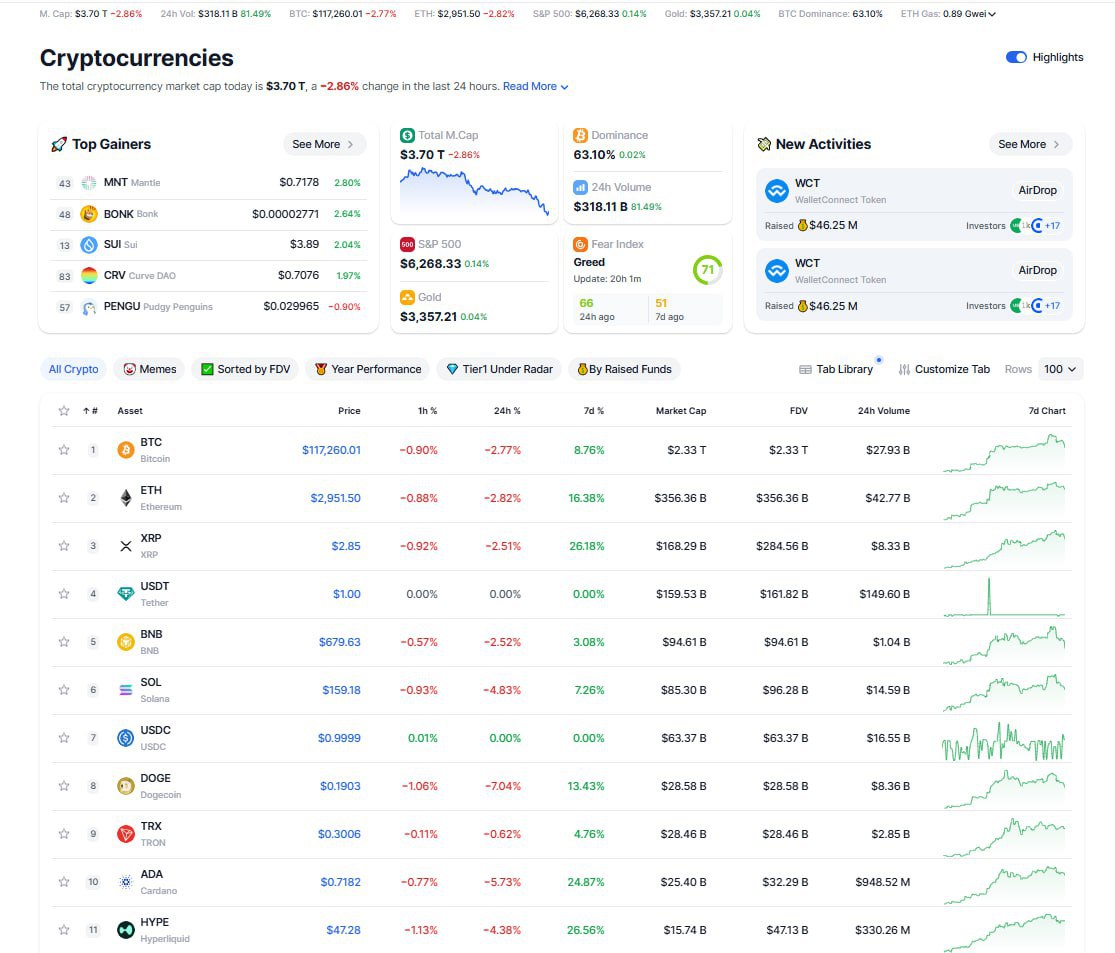The width and height of the screenshot is (1115, 953).
Task: Open the By Raised Funds tab
Action: (x=624, y=369)
